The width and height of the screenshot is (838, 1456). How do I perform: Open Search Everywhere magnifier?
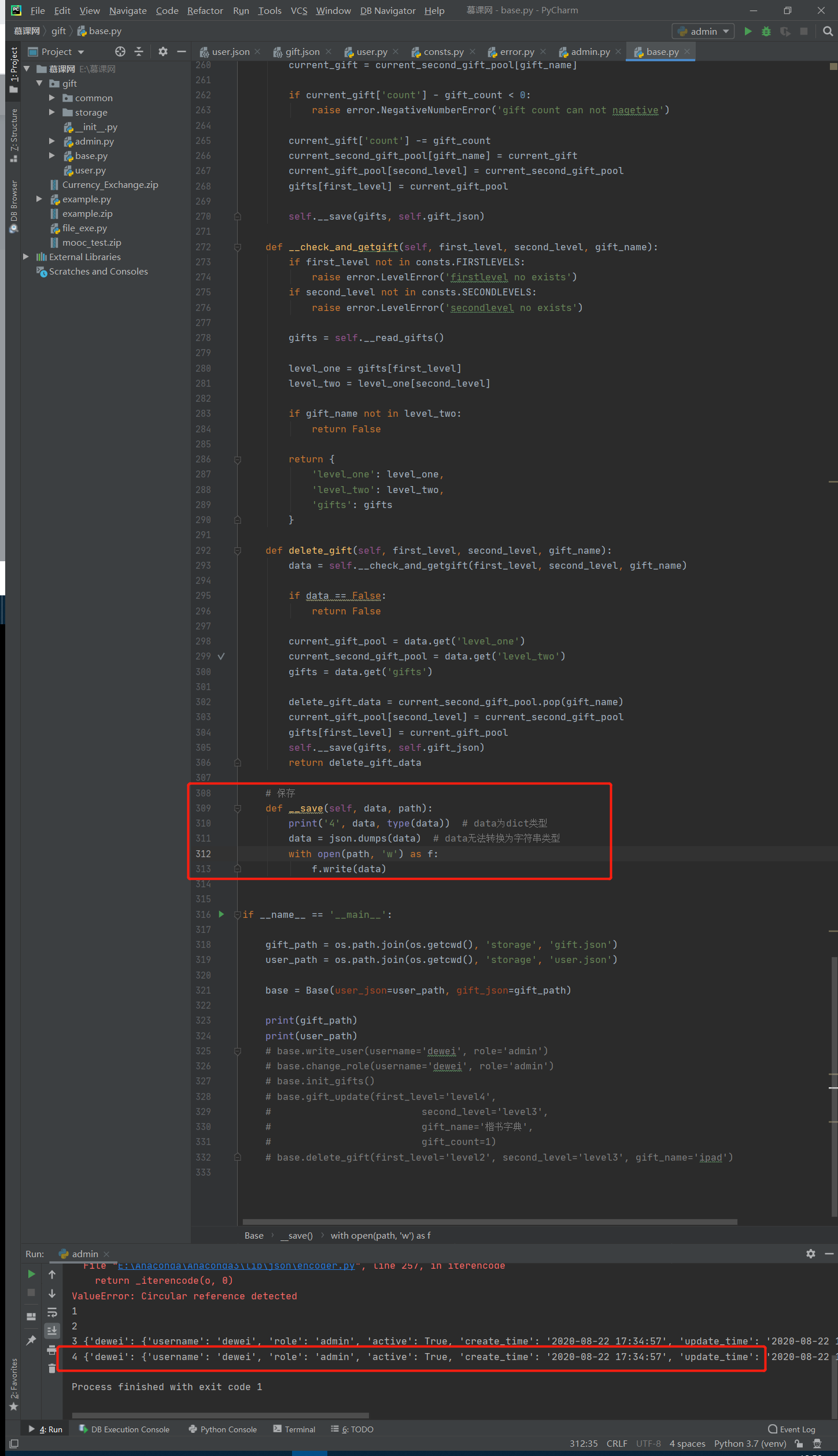point(828,31)
